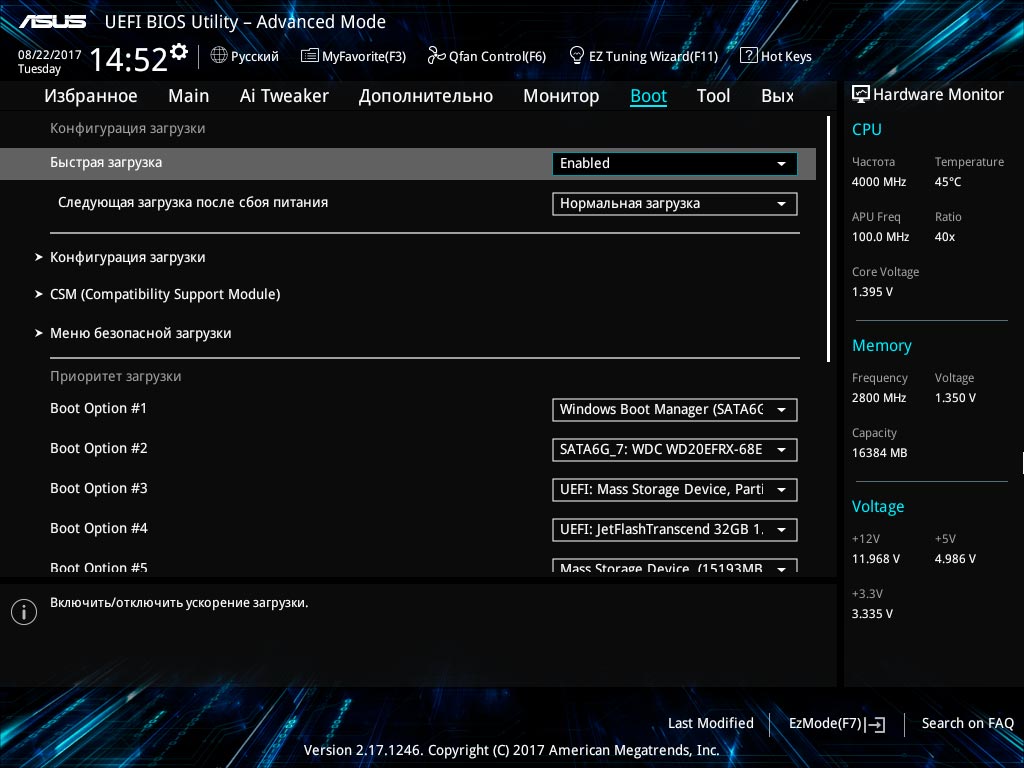
Task: Open the Нормальная загрузка dropdown
Action: click(x=675, y=204)
